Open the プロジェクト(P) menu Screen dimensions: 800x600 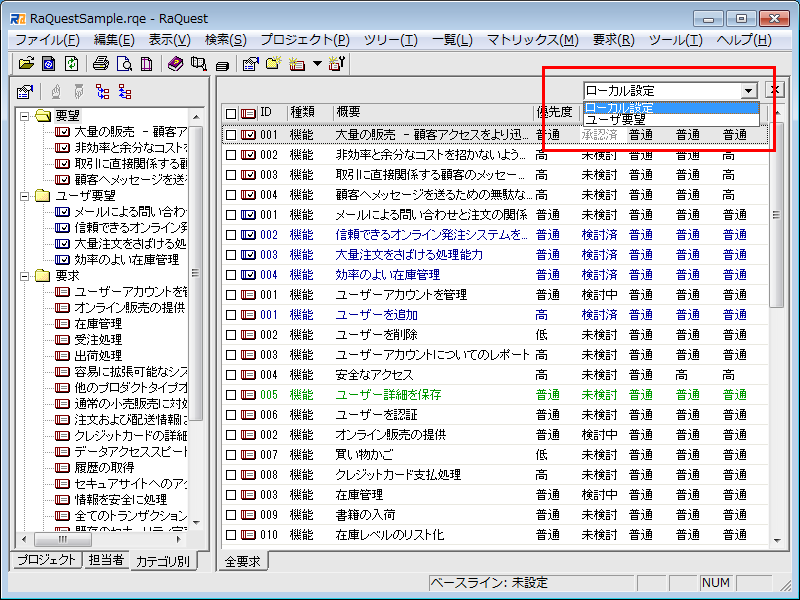[x=305, y=40]
